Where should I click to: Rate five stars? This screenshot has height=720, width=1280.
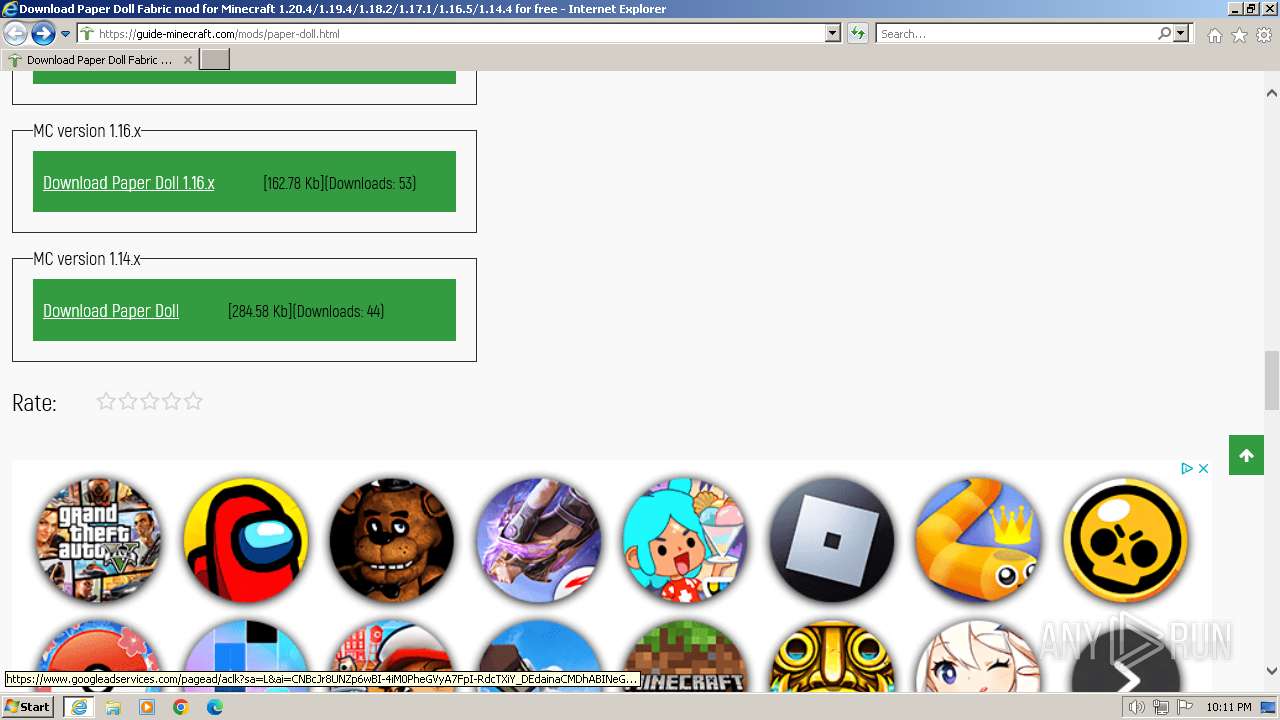(x=194, y=401)
